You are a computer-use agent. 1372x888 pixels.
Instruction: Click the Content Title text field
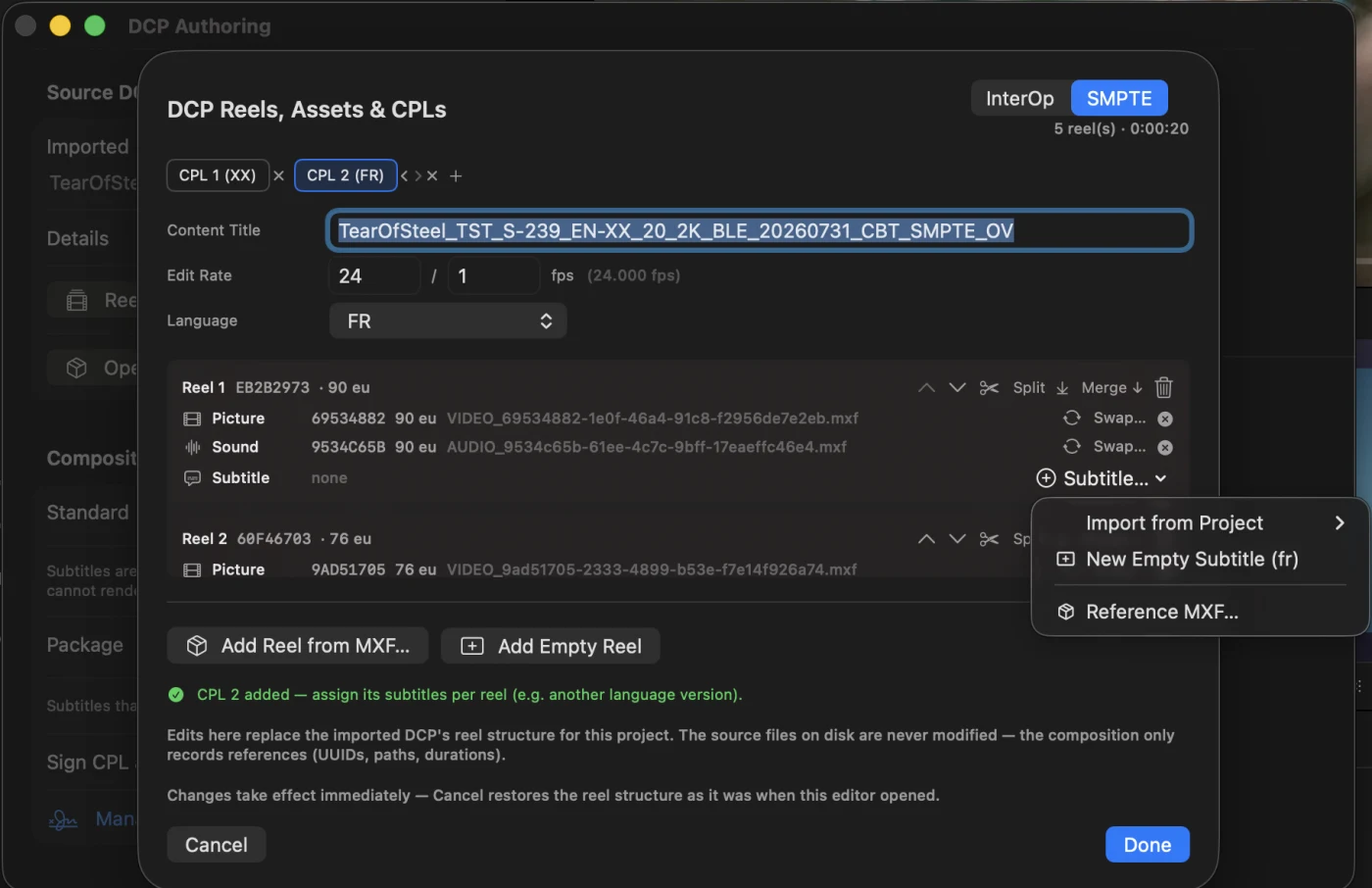pyautogui.click(x=759, y=230)
